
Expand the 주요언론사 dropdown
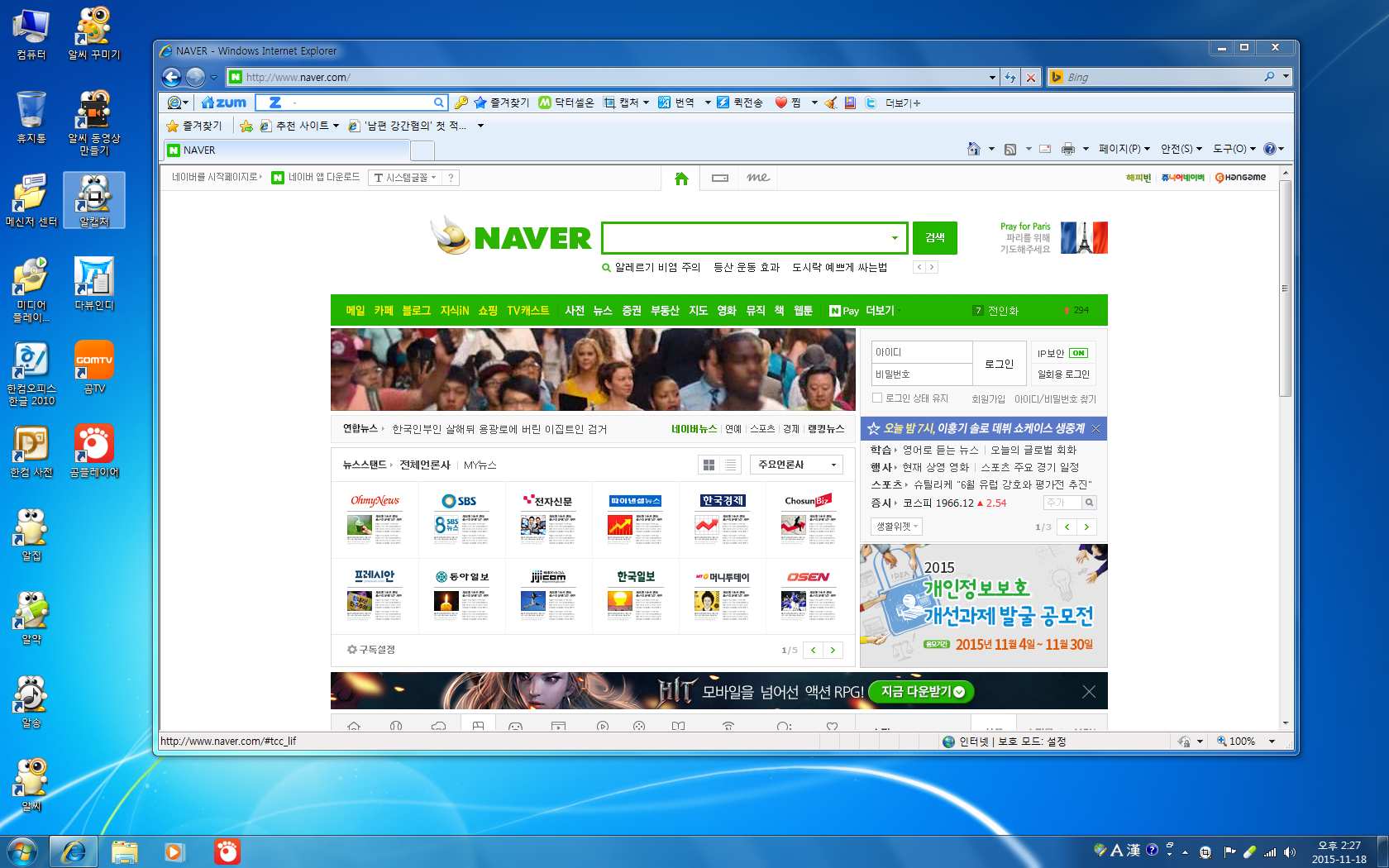pyautogui.click(x=796, y=465)
